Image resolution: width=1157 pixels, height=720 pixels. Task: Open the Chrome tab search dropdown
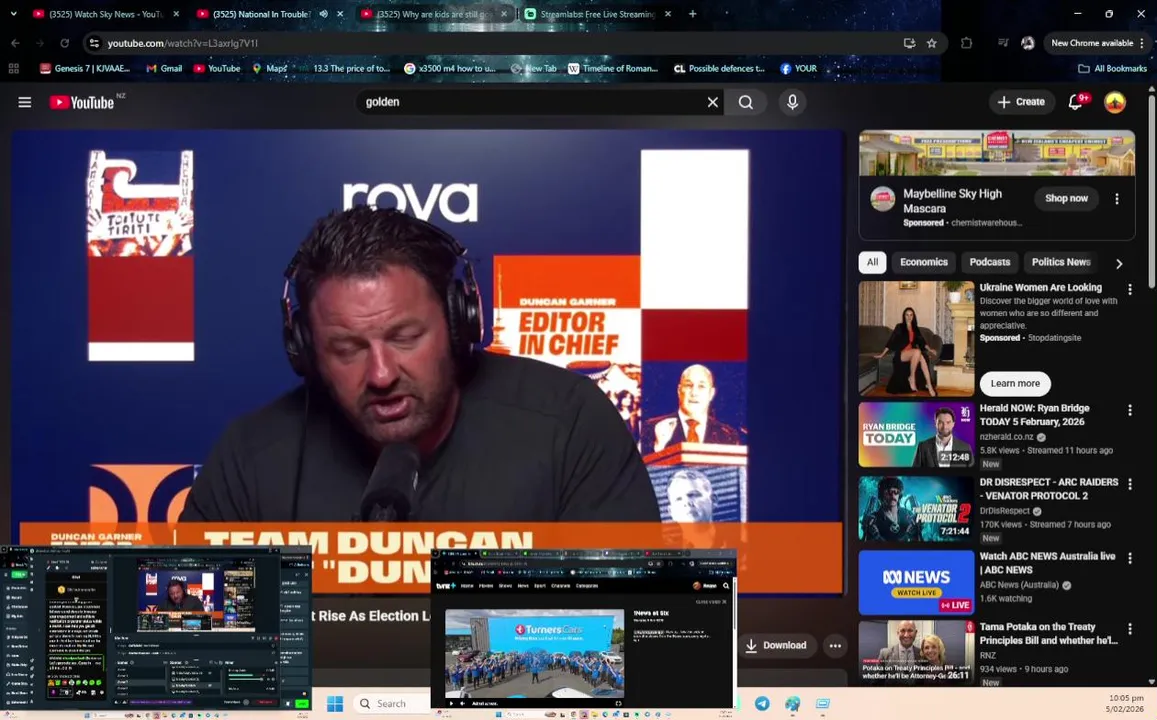[13, 13]
